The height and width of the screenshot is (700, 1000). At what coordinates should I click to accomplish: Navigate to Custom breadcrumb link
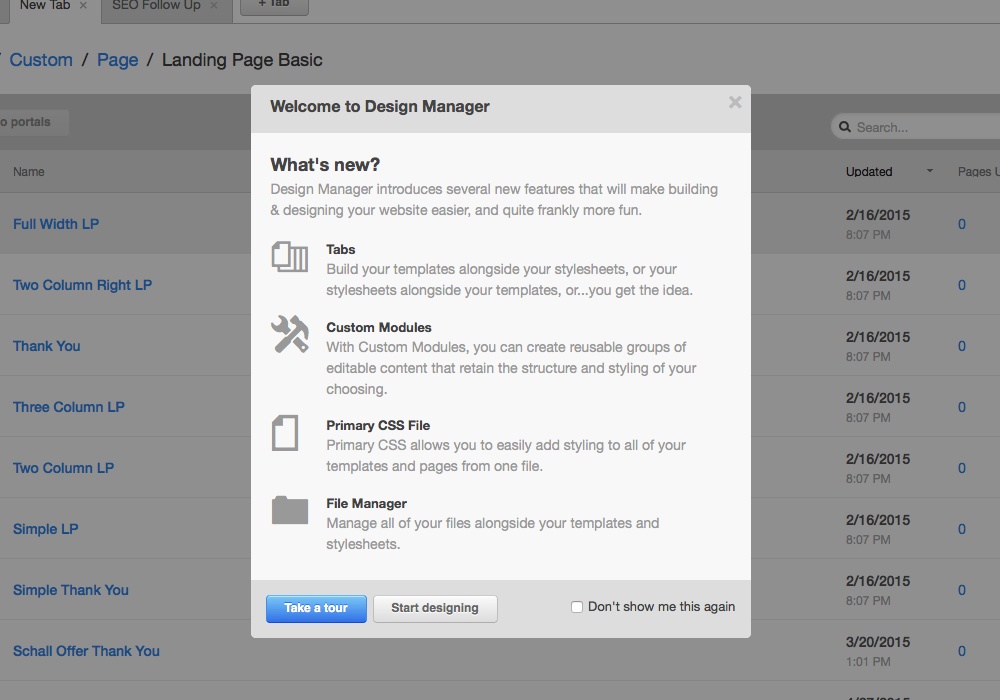(x=41, y=60)
